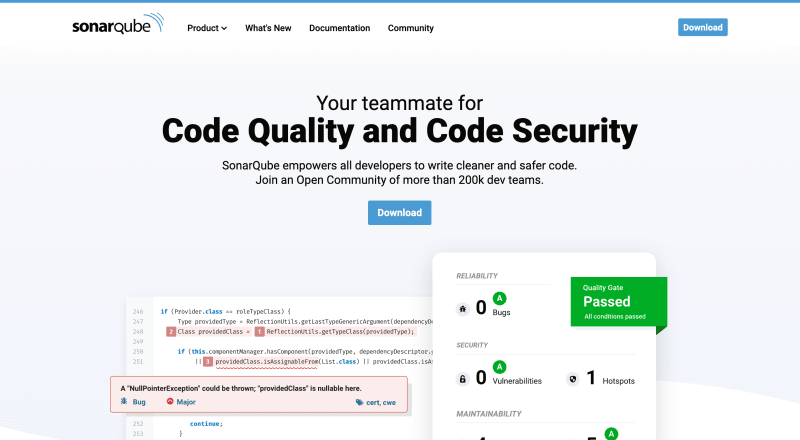
Task: Click the green A rating above Bugs
Action: point(499,298)
